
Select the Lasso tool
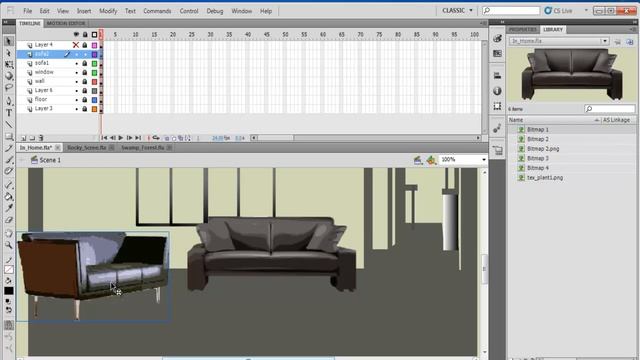click(9, 87)
